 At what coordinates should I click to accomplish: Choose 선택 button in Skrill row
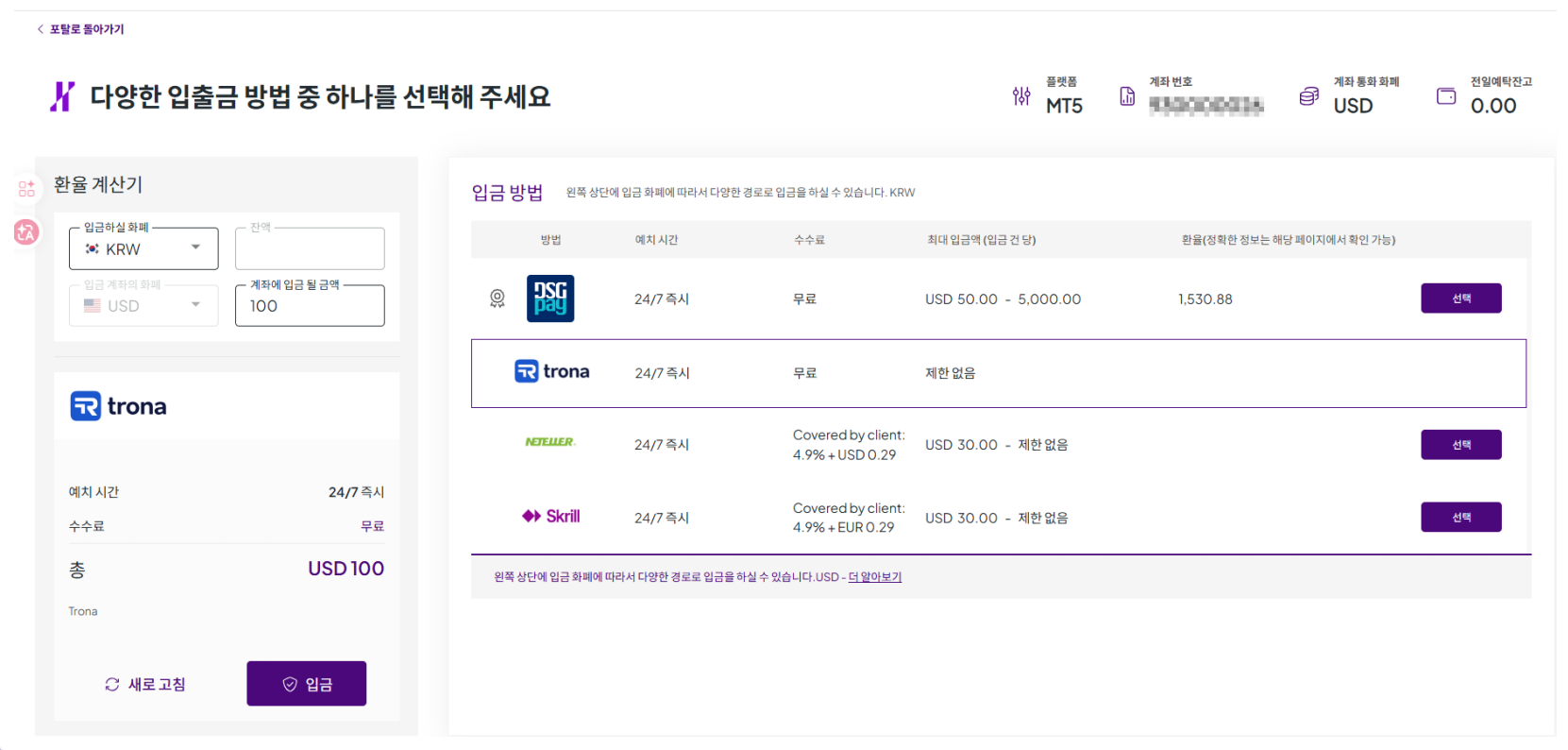(1461, 517)
